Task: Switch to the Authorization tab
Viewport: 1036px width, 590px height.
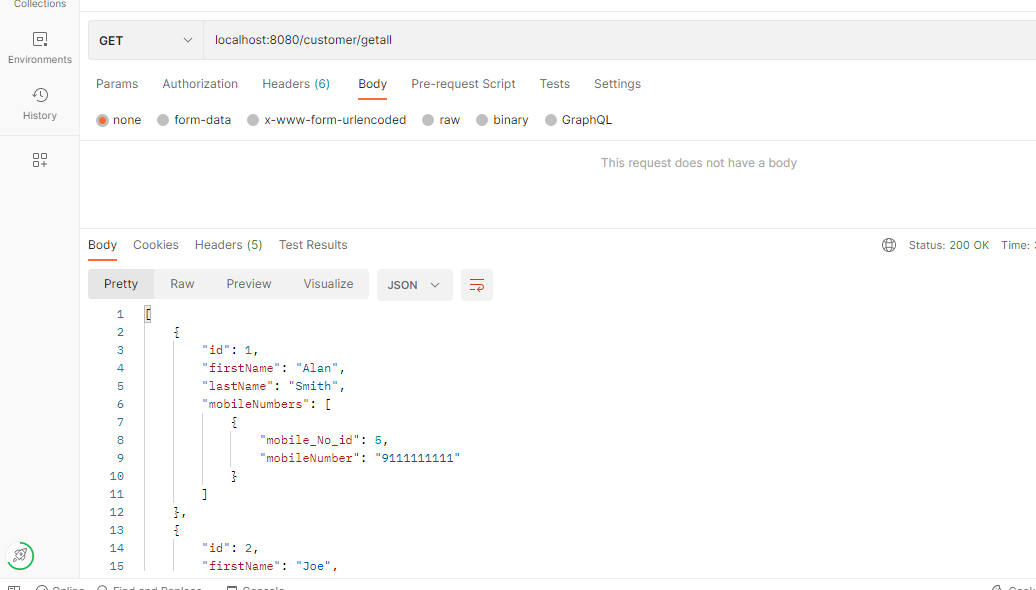Action: click(200, 84)
